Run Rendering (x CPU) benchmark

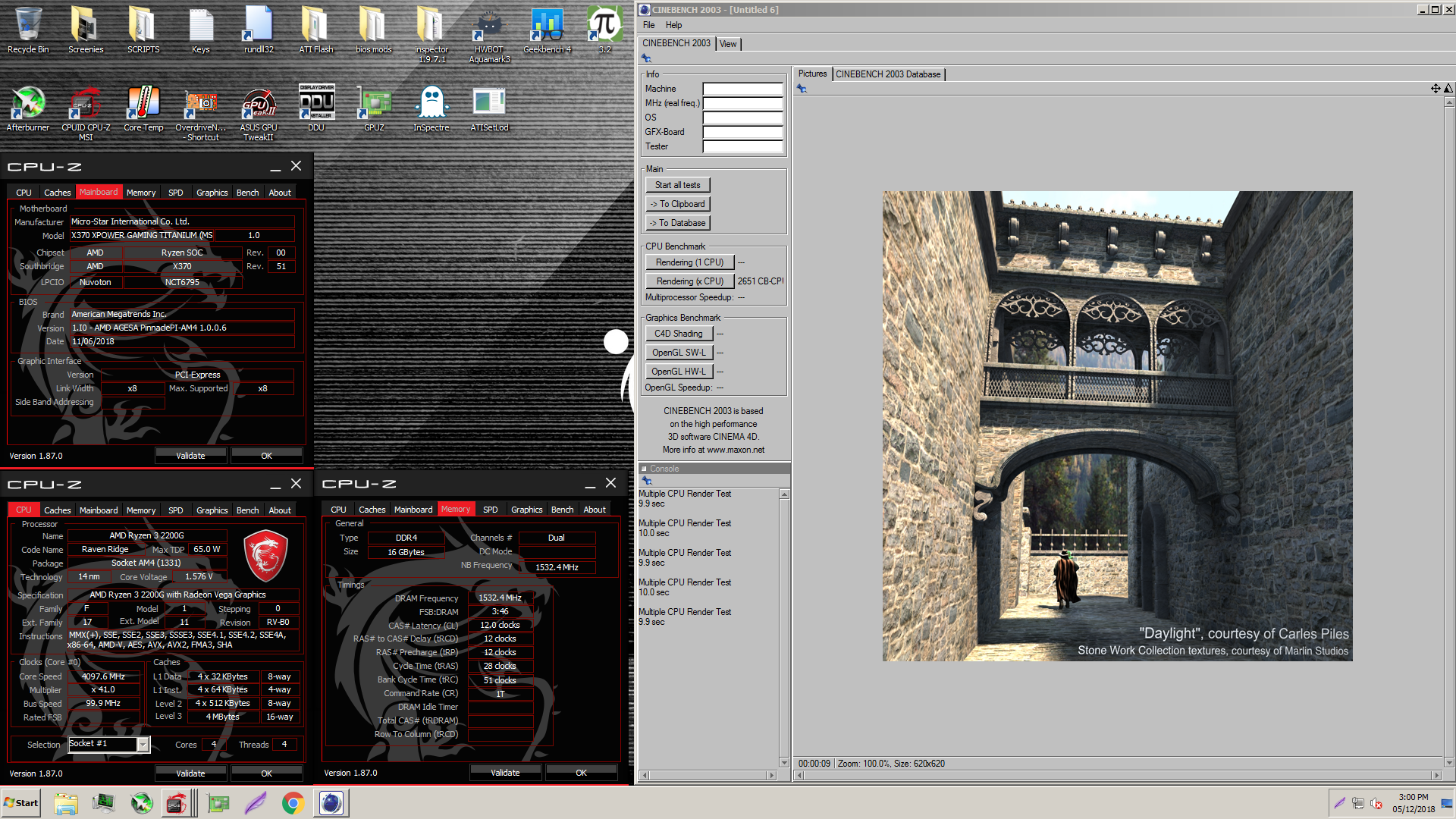pos(690,281)
